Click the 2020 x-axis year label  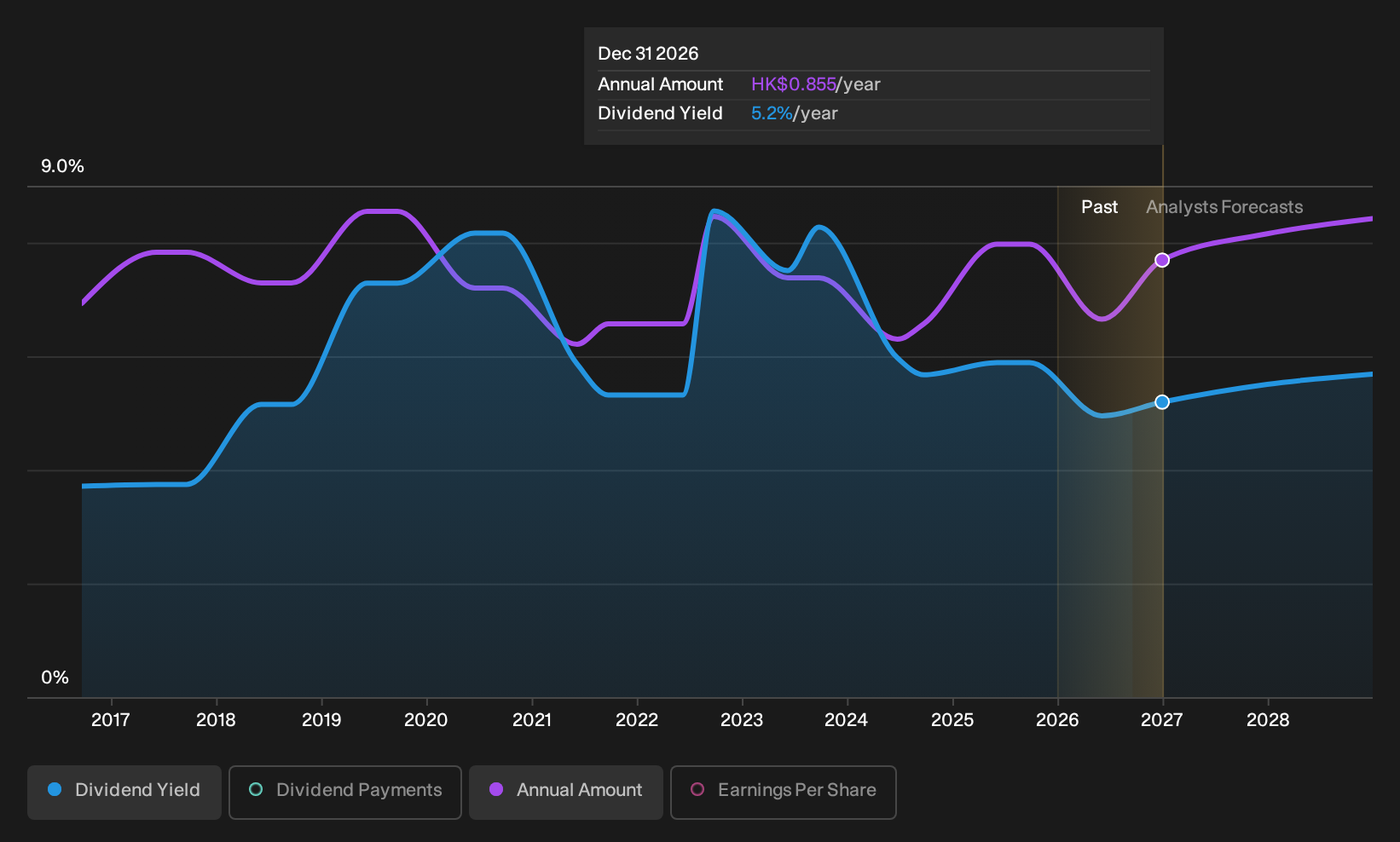(426, 720)
